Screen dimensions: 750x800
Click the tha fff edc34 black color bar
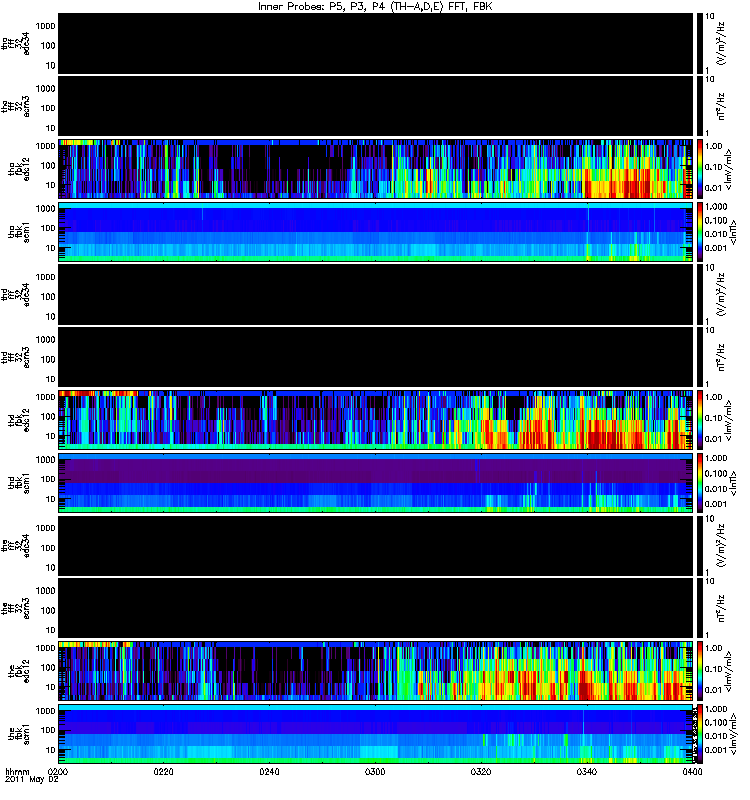click(700, 43)
